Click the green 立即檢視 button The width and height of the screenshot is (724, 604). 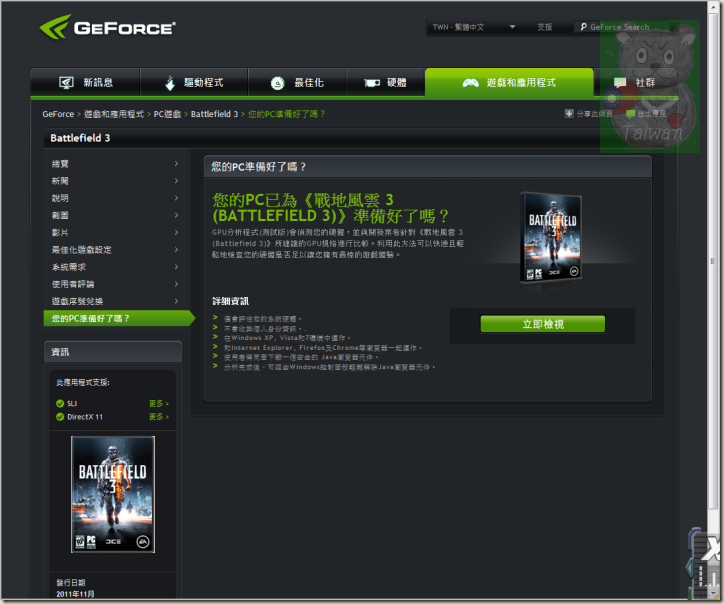[x=543, y=324]
